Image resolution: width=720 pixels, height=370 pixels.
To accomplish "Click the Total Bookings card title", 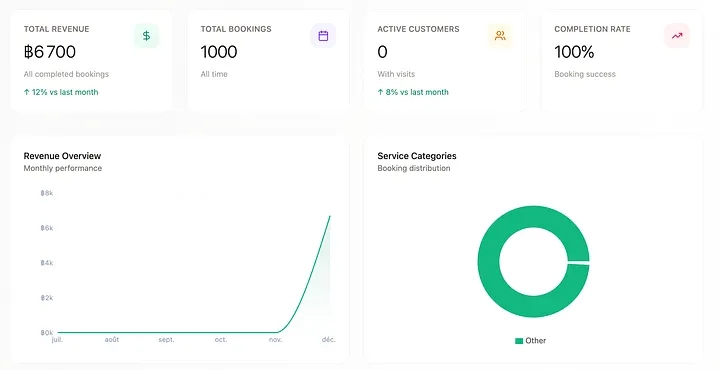I will [x=236, y=29].
